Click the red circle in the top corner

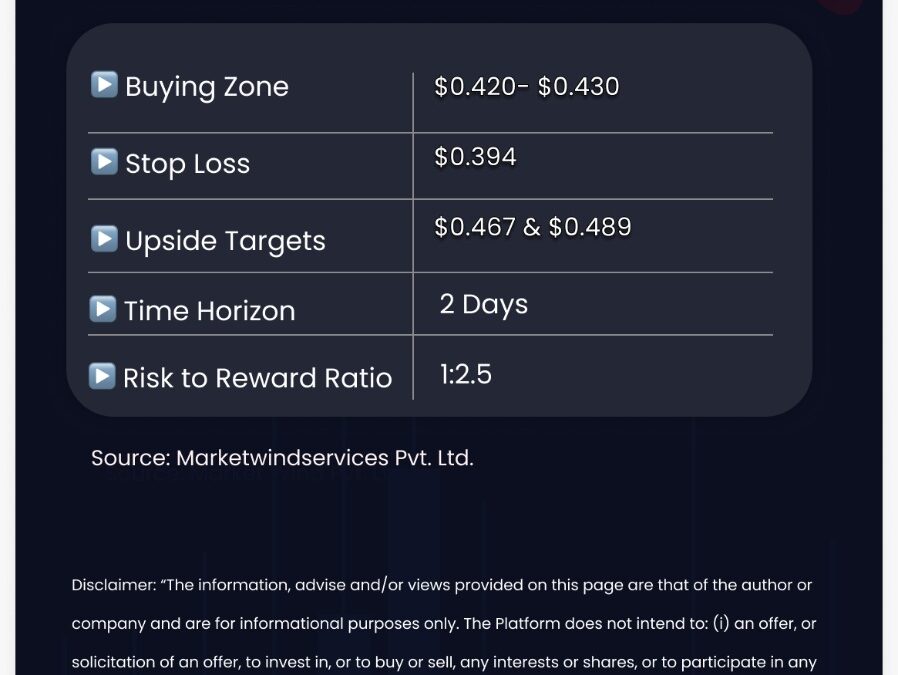coord(840,6)
